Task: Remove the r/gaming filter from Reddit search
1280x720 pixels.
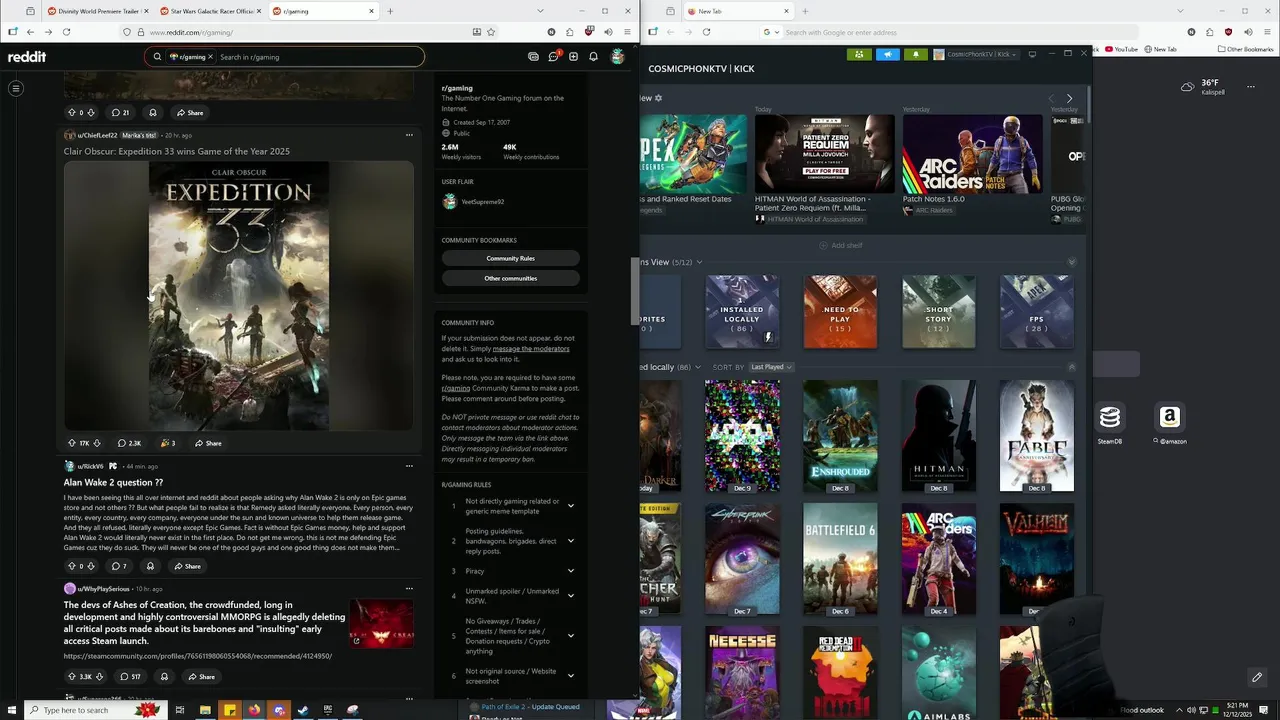Action: click(211, 57)
